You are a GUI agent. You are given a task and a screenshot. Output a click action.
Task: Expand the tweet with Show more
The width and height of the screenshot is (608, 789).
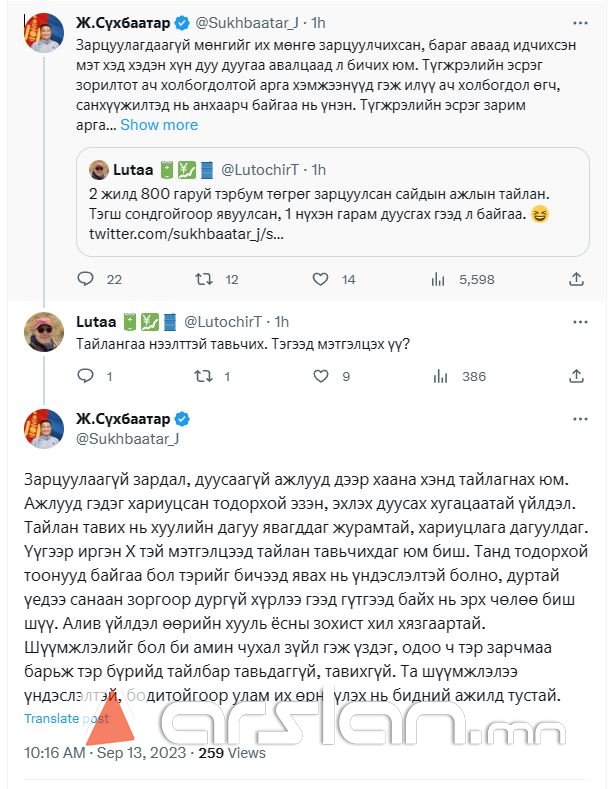tap(159, 125)
